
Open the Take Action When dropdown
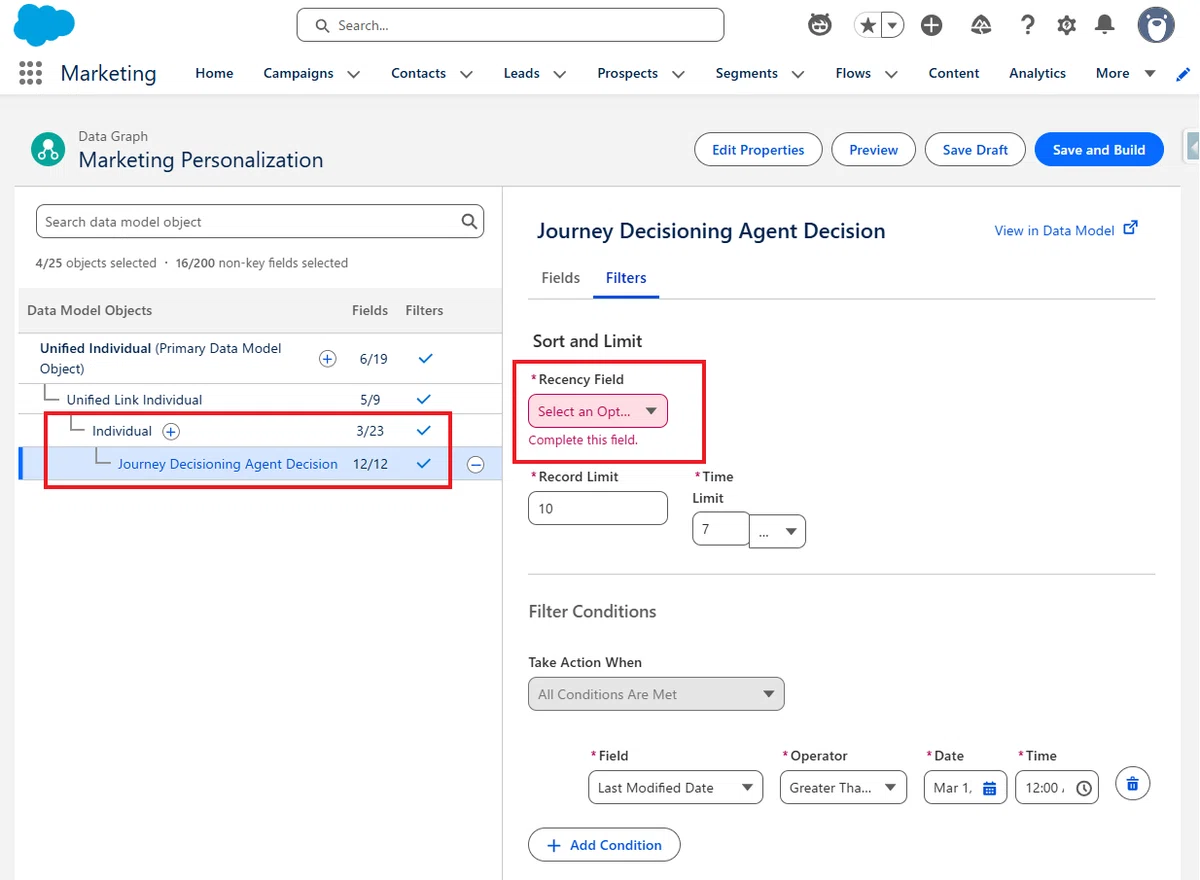(x=656, y=694)
